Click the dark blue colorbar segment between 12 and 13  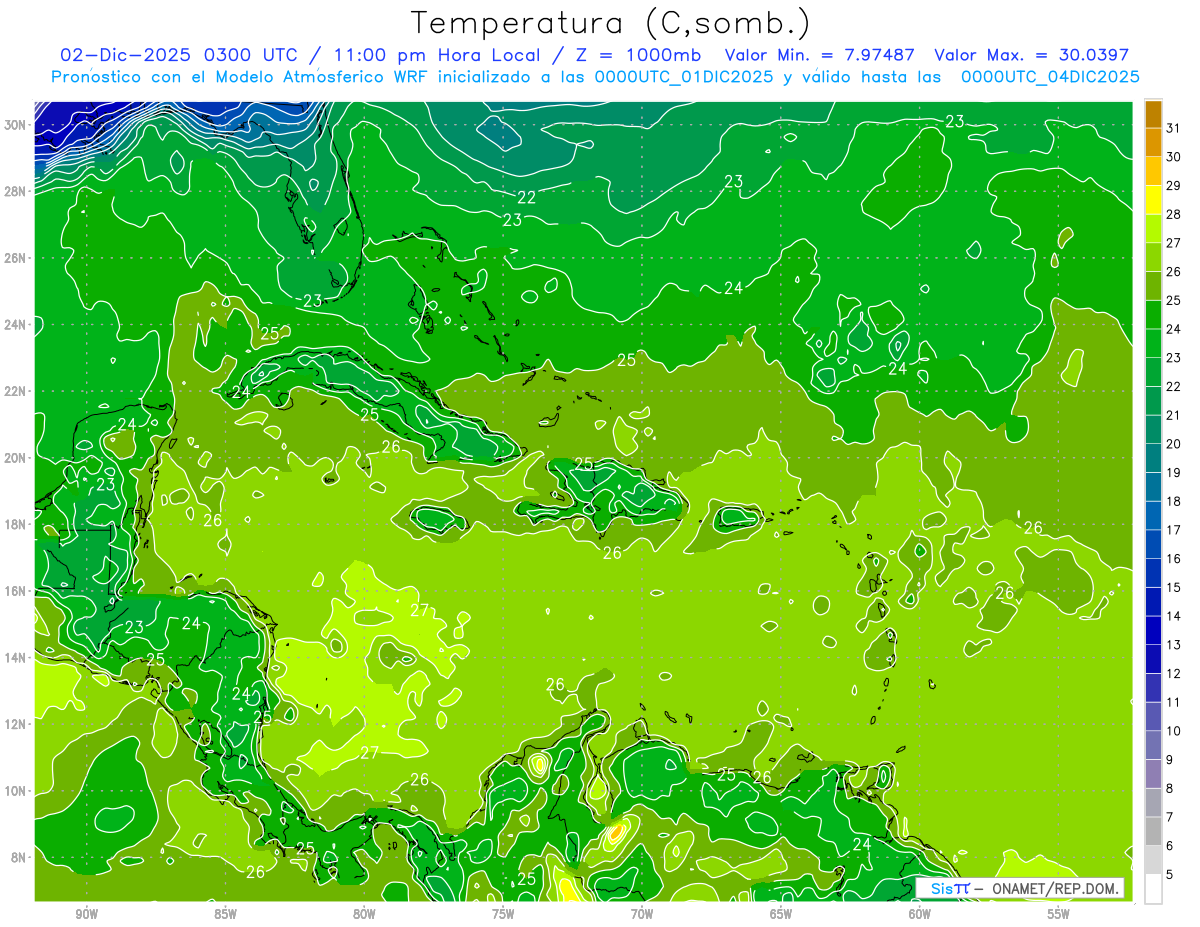coord(1153,659)
